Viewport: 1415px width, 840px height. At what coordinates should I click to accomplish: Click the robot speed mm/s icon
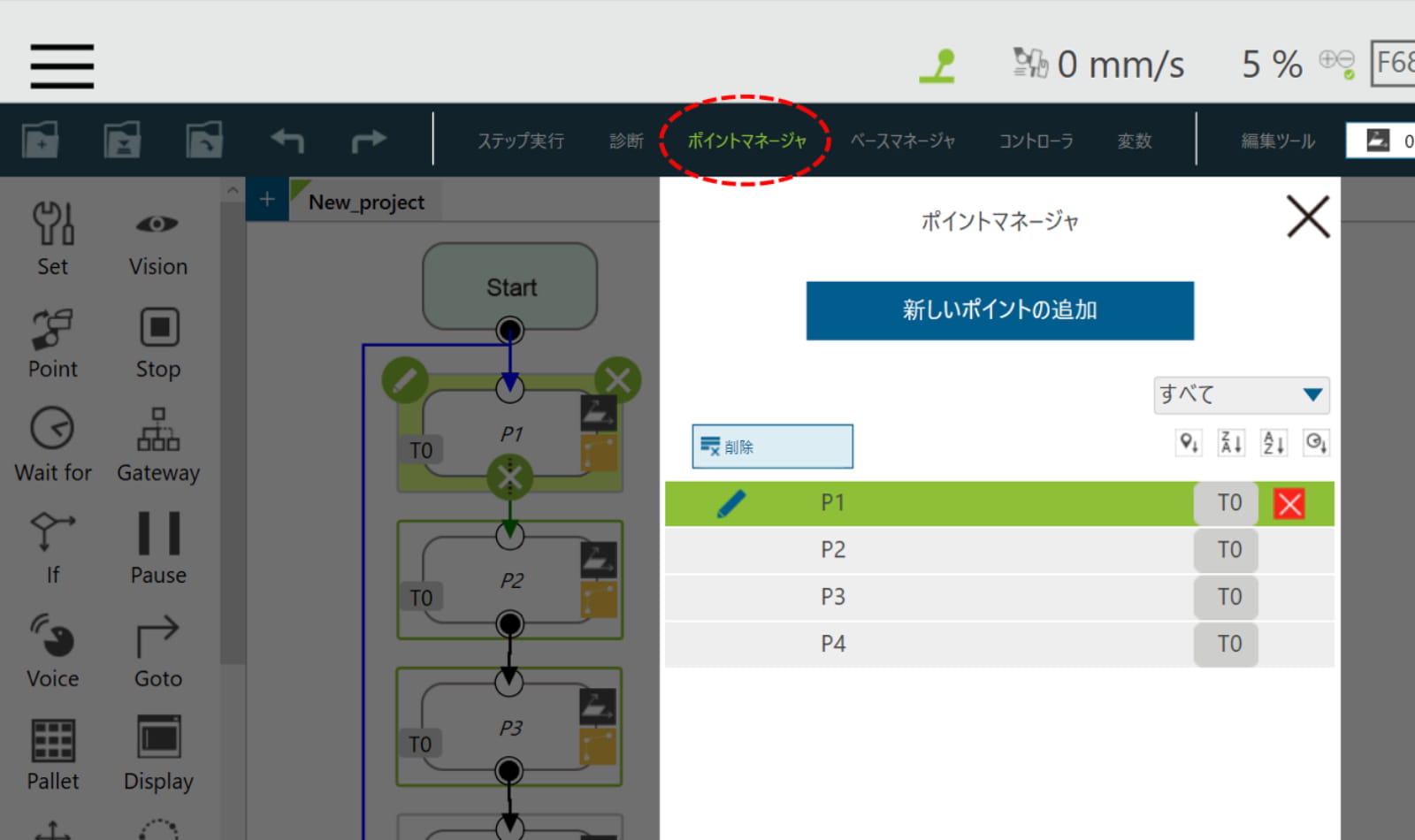(x=1030, y=63)
